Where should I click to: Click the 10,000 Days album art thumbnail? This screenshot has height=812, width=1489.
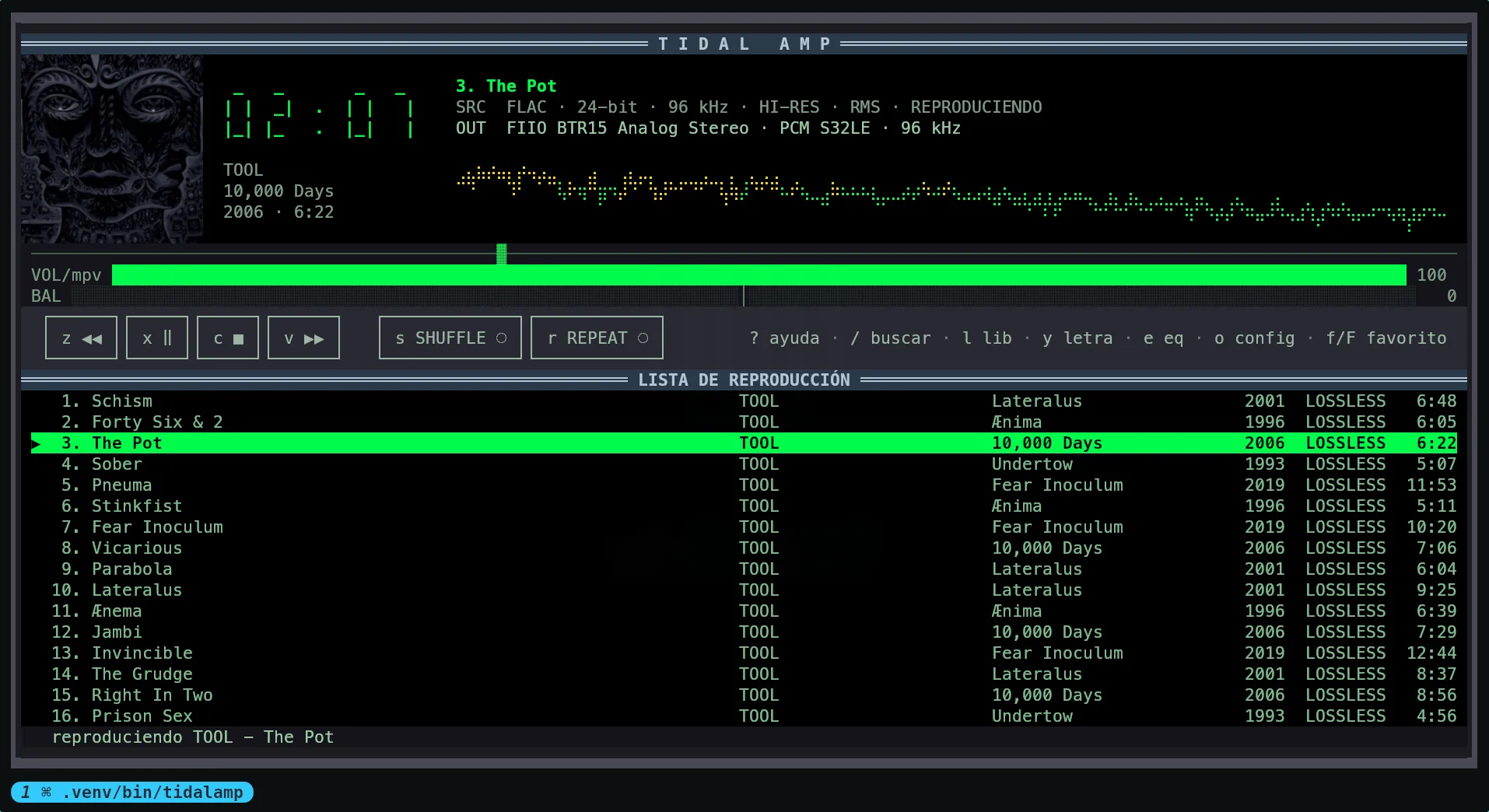(112, 149)
